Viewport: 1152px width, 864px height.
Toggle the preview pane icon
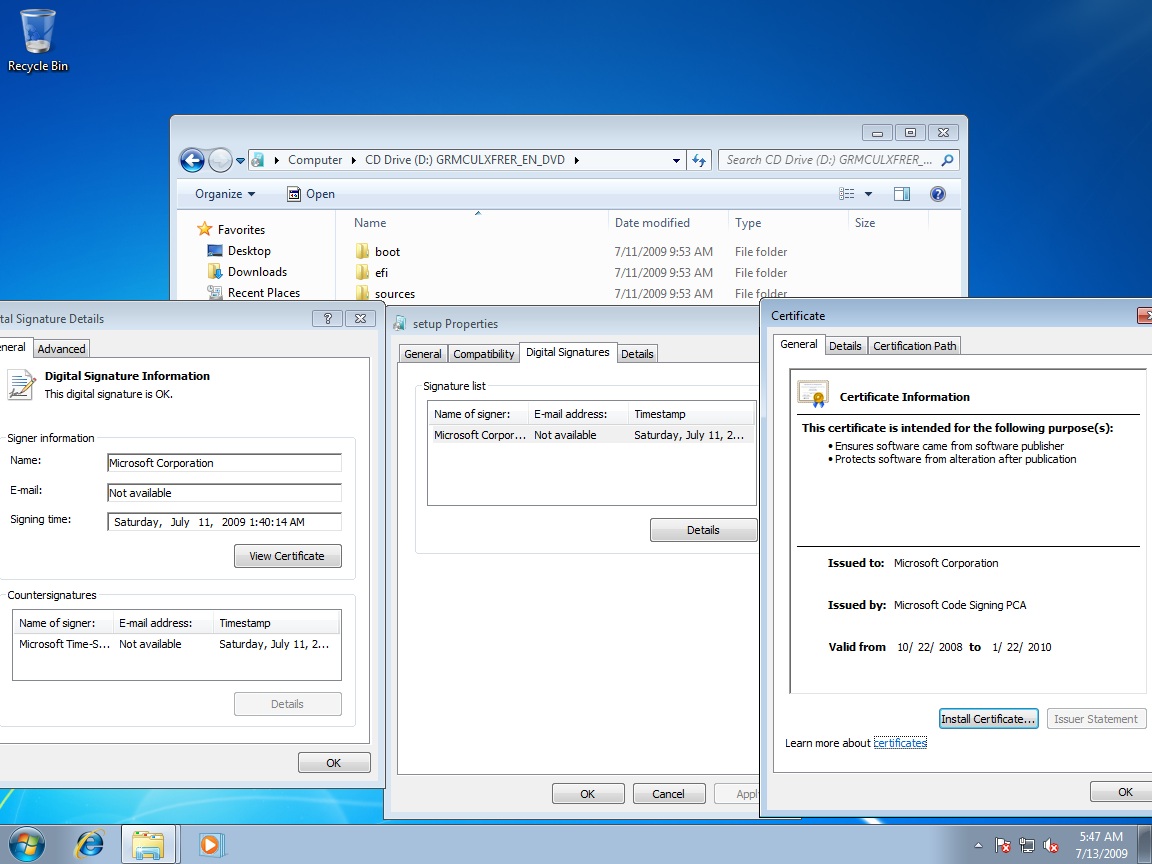click(x=902, y=194)
